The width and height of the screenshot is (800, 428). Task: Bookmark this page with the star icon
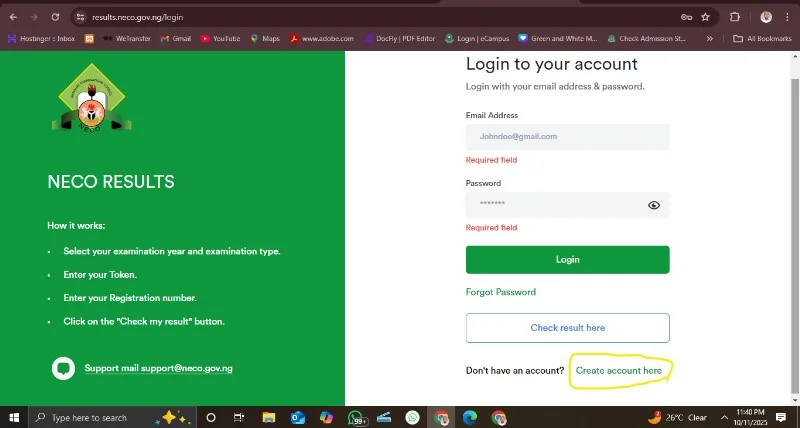pos(705,17)
